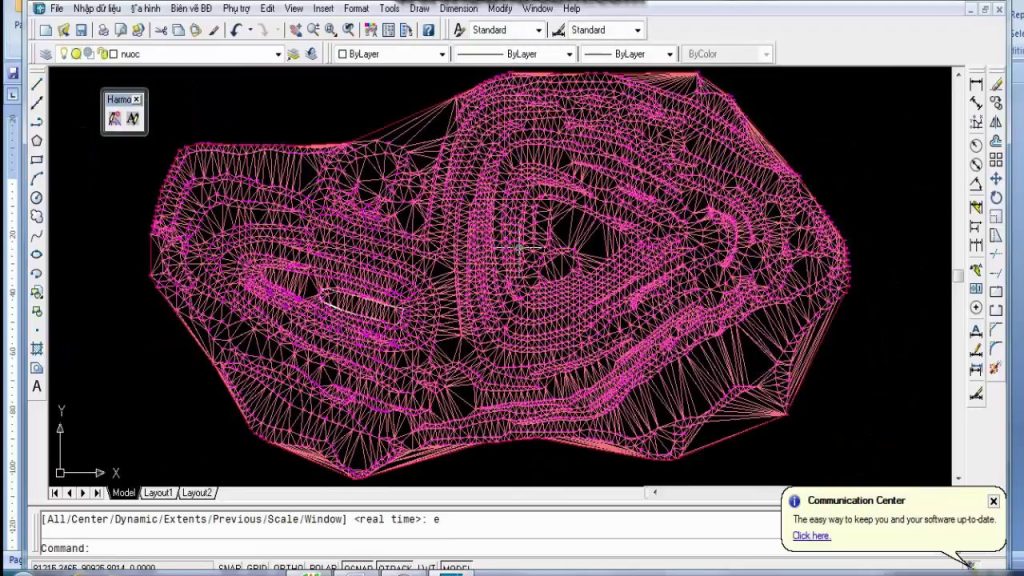Screen dimensions: 1024x576
Task: Open the Nhập dữ liệu menu
Action: (x=97, y=8)
